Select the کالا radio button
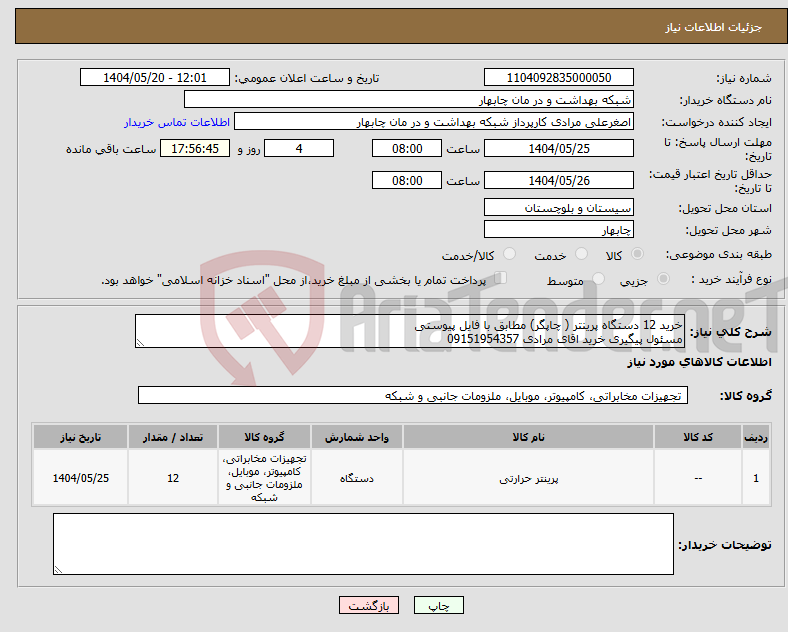Viewport: 788px width, 632px height. (x=637, y=254)
